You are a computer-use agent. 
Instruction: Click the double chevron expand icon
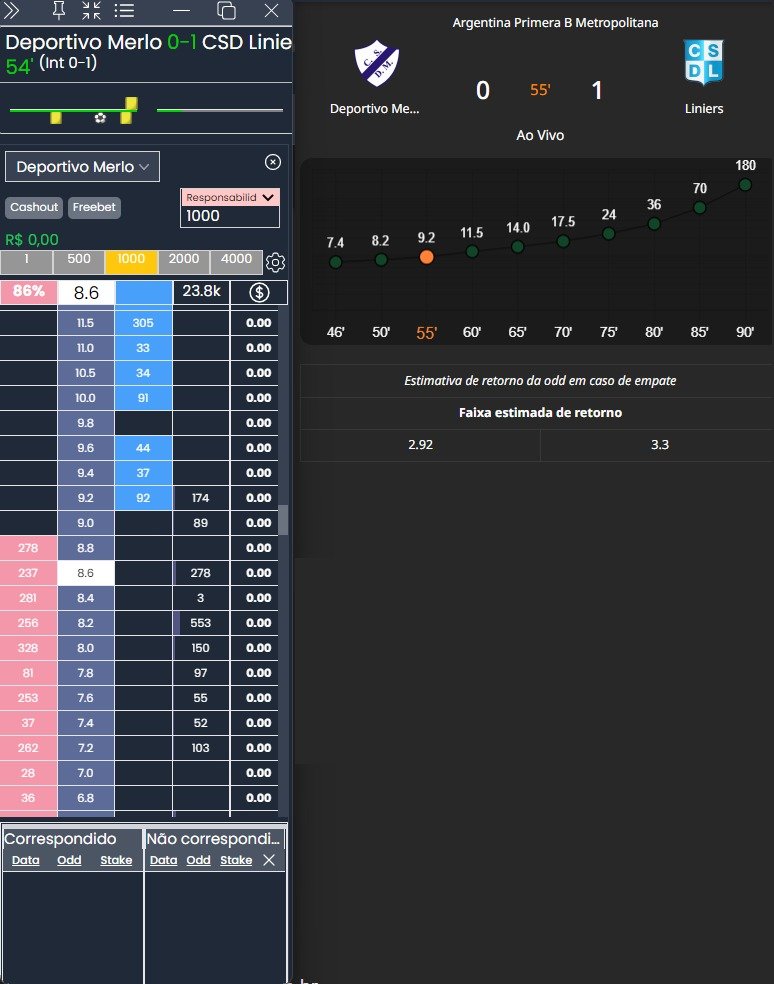click(12, 11)
